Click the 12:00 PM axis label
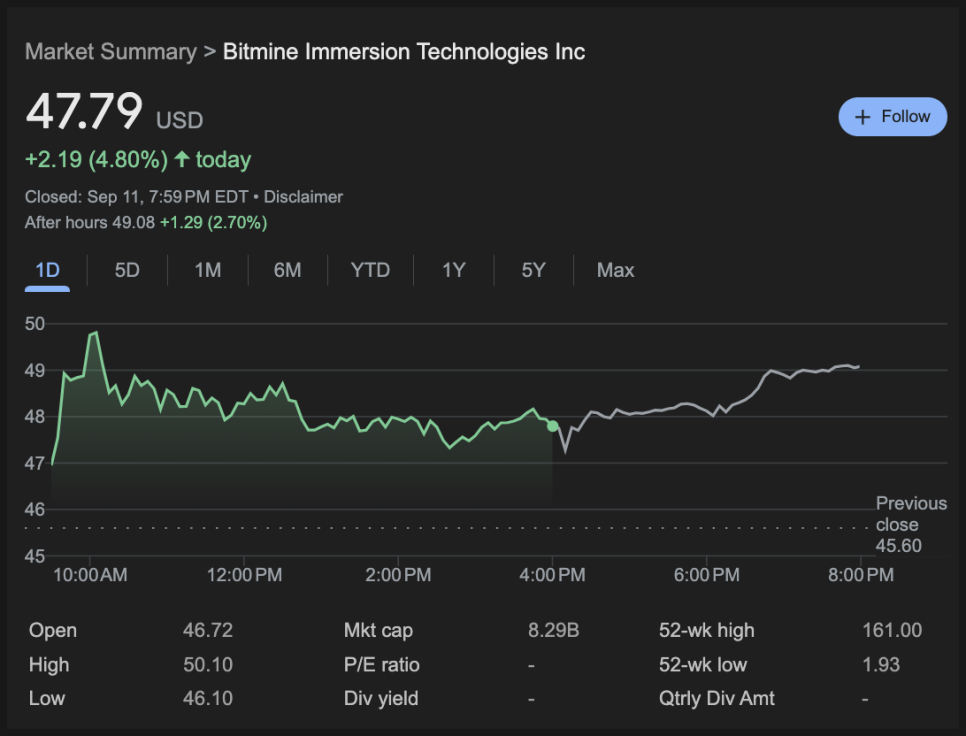966x736 pixels. [x=244, y=575]
